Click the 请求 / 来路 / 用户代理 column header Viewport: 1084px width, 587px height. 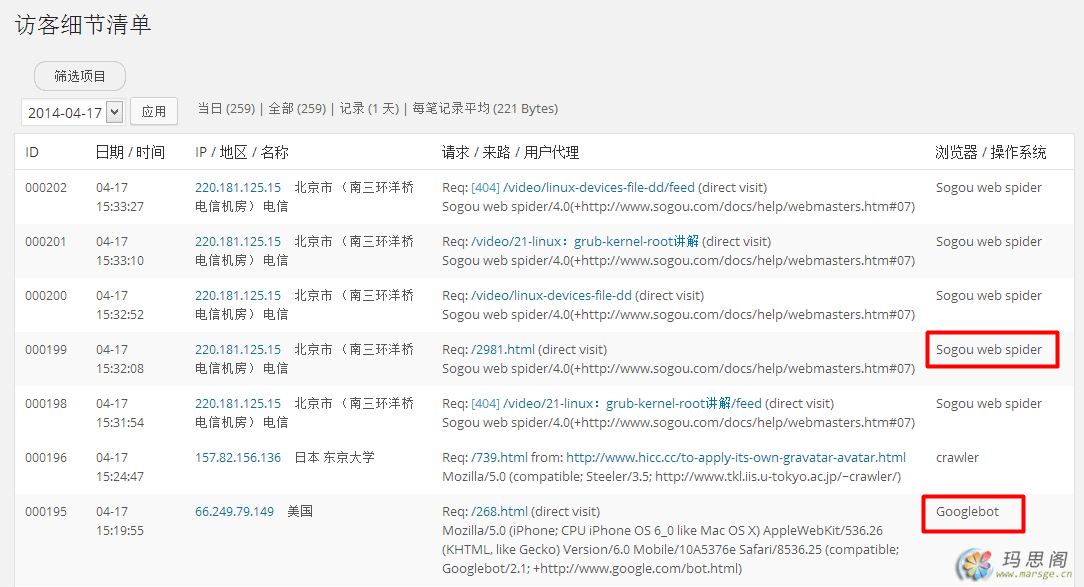click(510, 152)
